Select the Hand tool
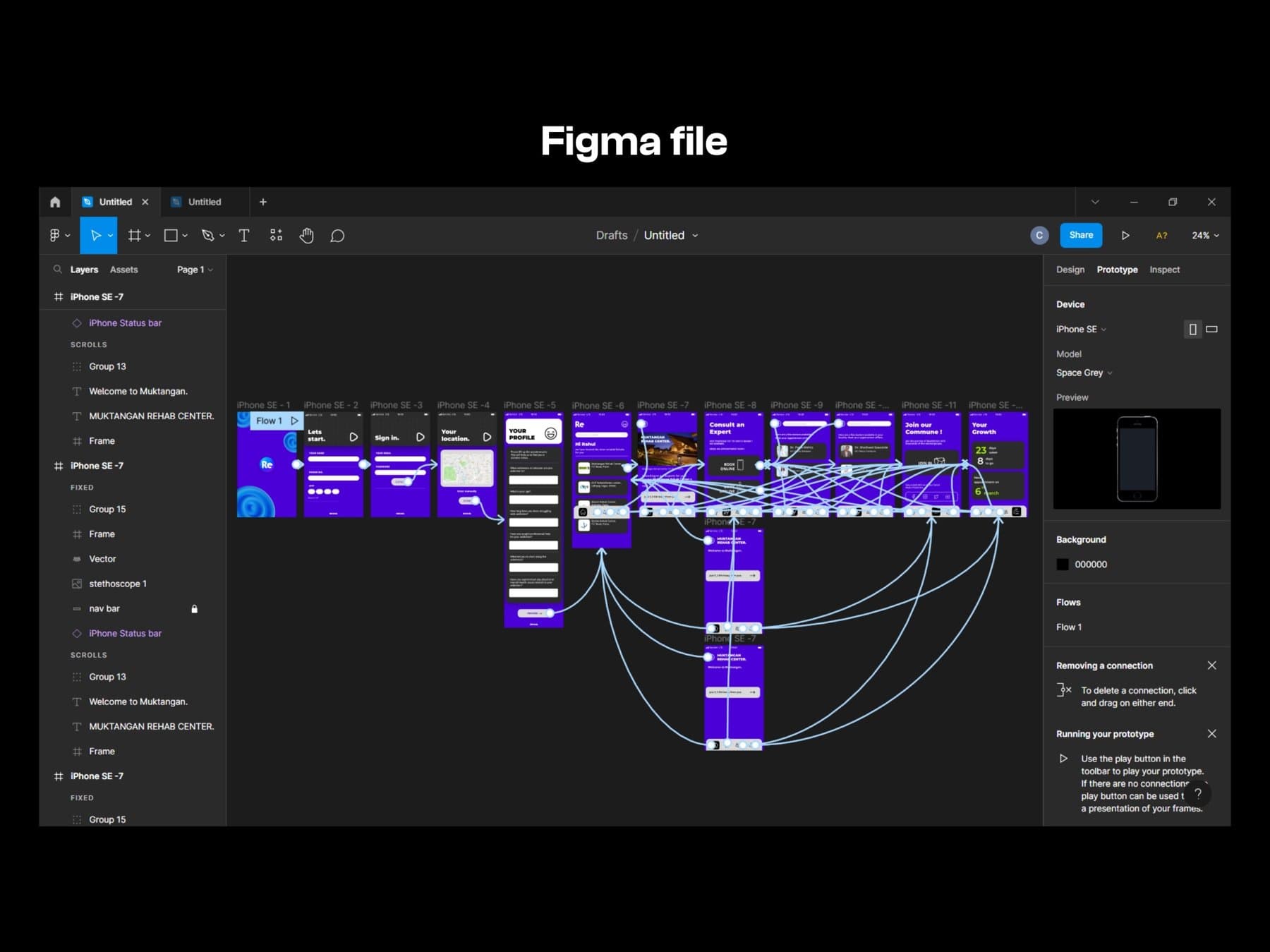The height and width of the screenshot is (952, 1270). click(306, 236)
